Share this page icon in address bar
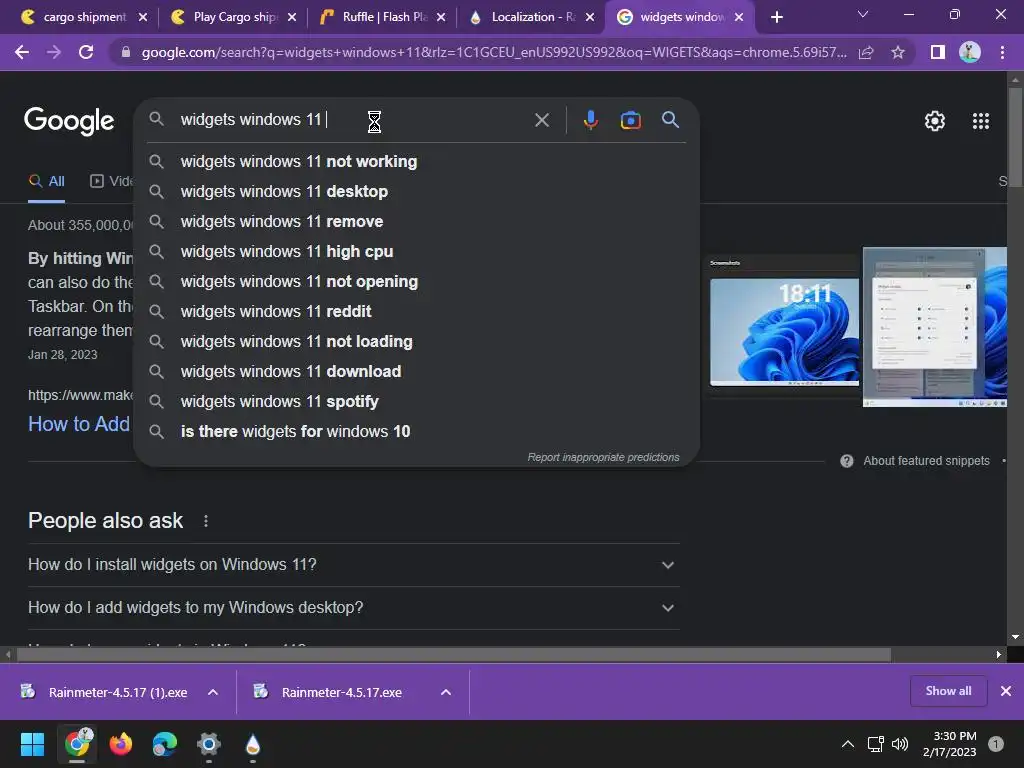This screenshot has height=768, width=1024. pyautogui.click(x=866, y=52)
